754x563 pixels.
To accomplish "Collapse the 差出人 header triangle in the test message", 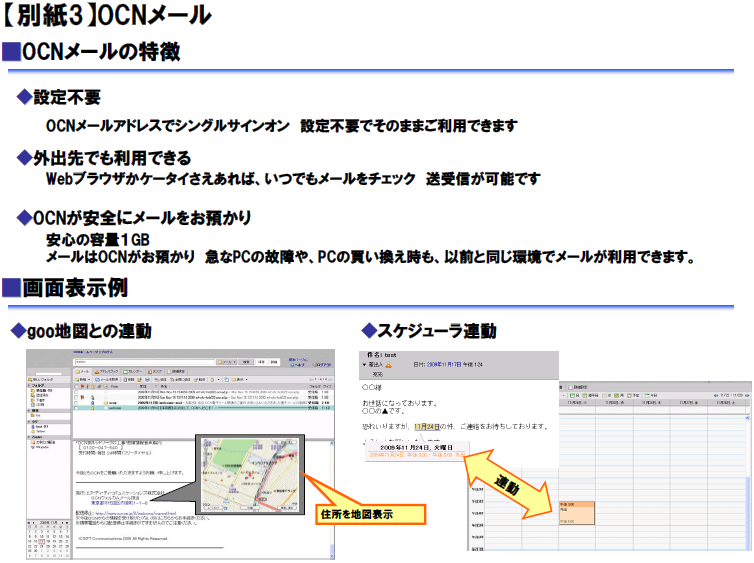I will click(364, 364).
